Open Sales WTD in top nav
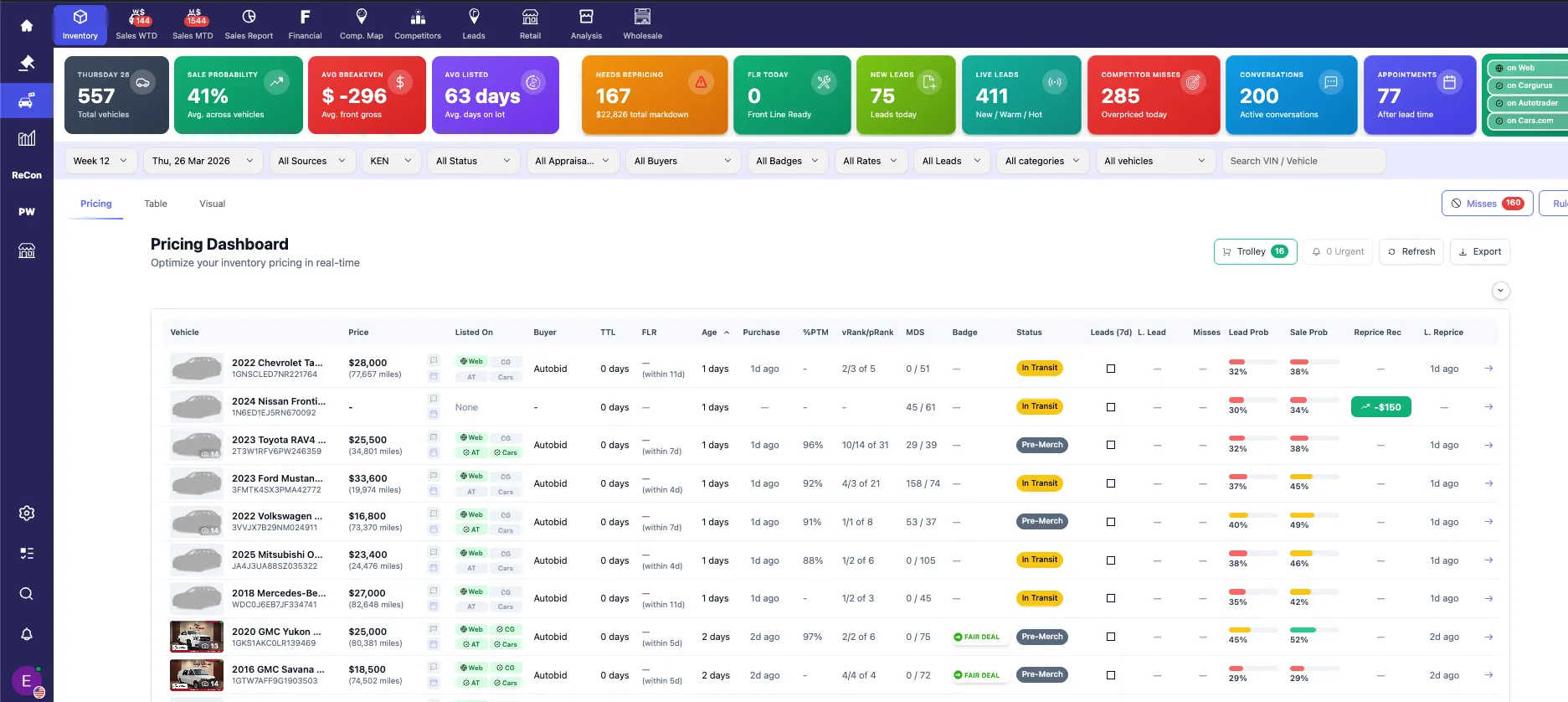This screenshot has height=702, width=1568. 136,24
